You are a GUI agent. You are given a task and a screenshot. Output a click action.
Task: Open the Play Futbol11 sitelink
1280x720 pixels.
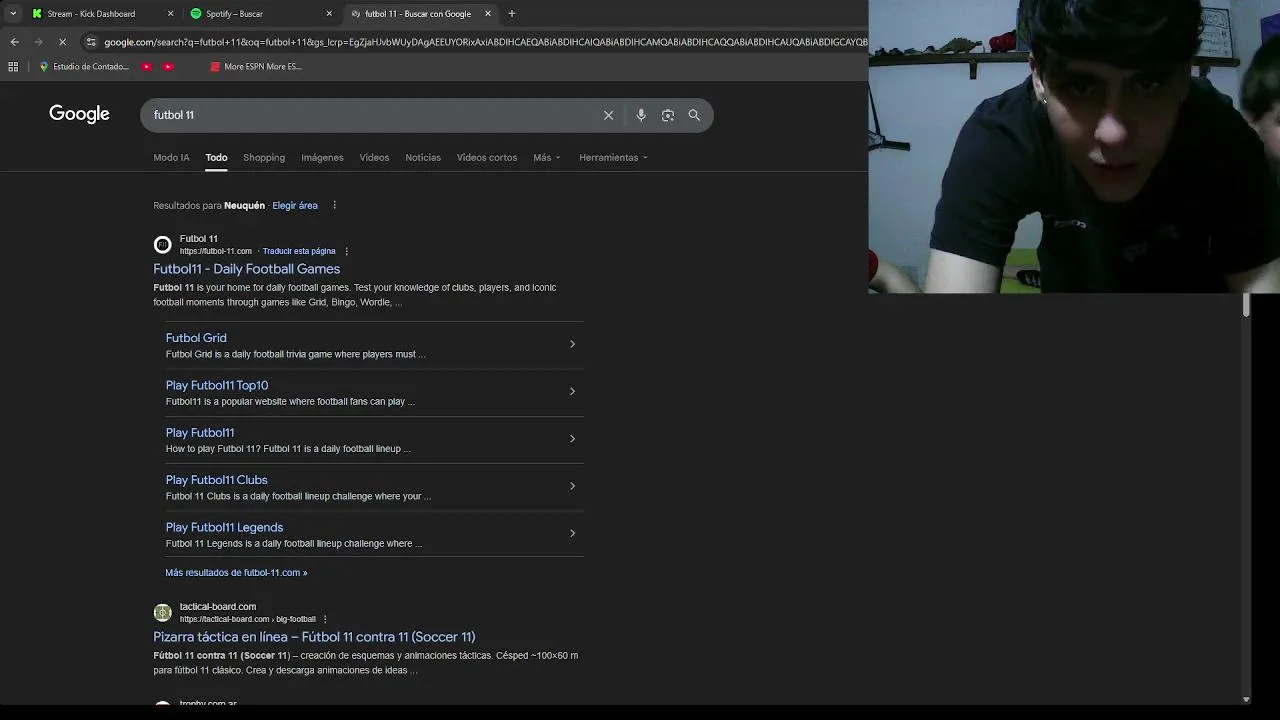200,432
